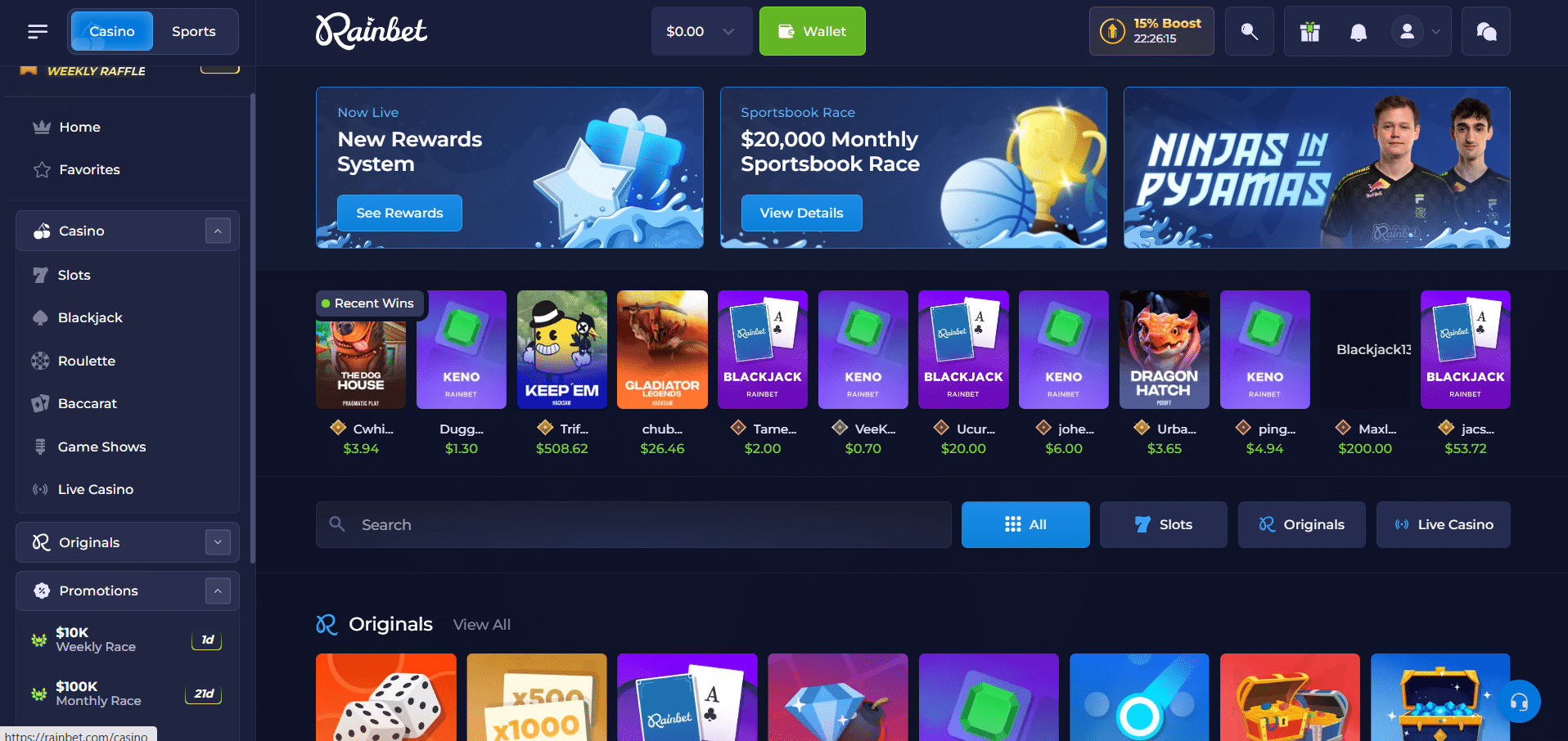Screen dimensions: 1568x741
Task: Click the search magnifier icon in header
Action: pos(1249,31)
